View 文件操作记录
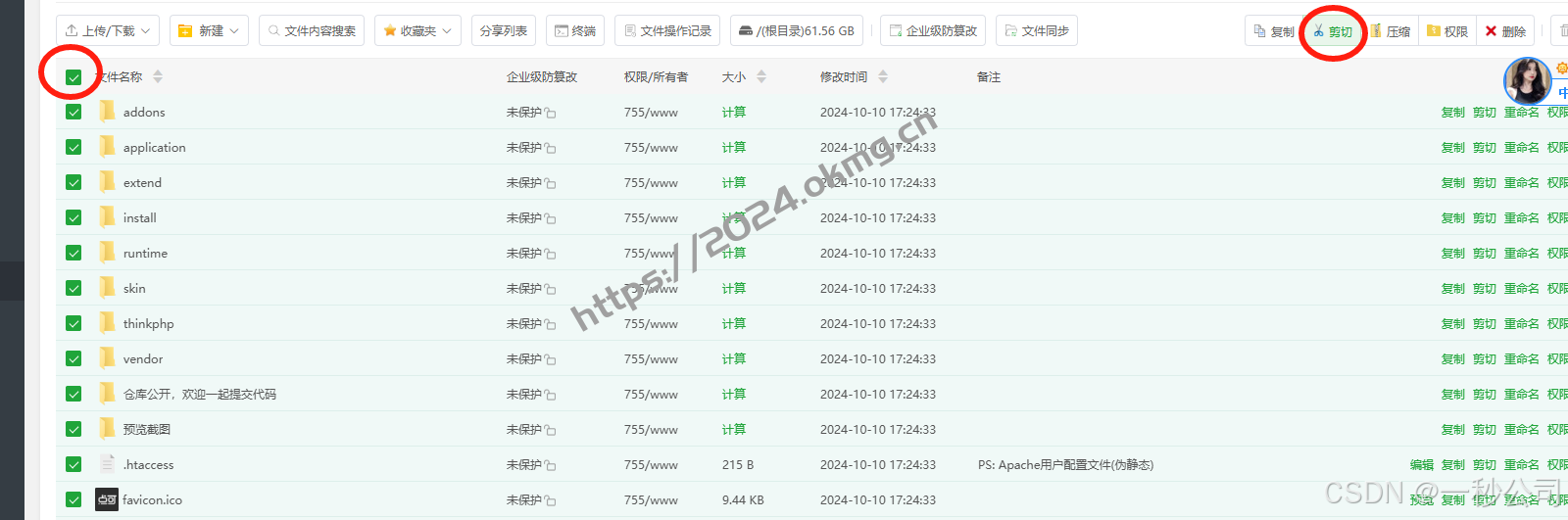1568x520 pixels. click(x=667, y=30)
